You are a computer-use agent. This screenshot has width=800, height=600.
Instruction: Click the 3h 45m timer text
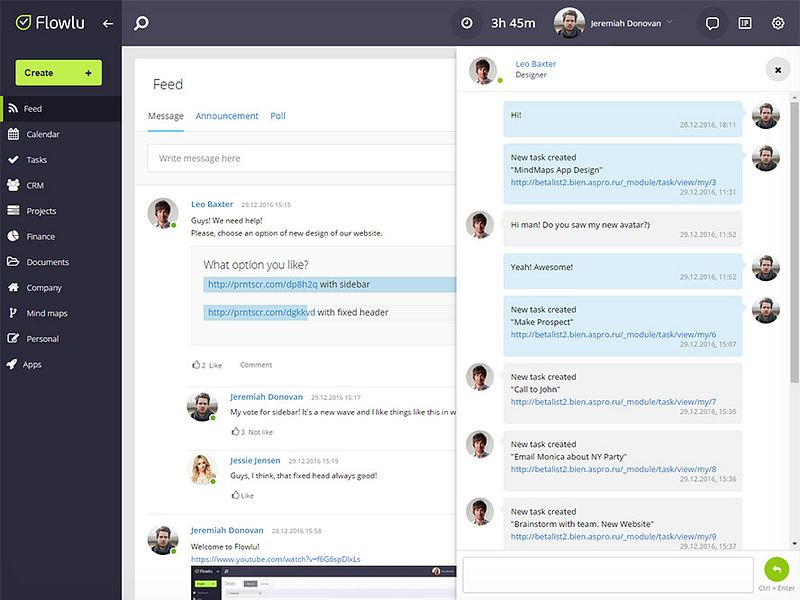pyautogui.click(x=513, y=23)
